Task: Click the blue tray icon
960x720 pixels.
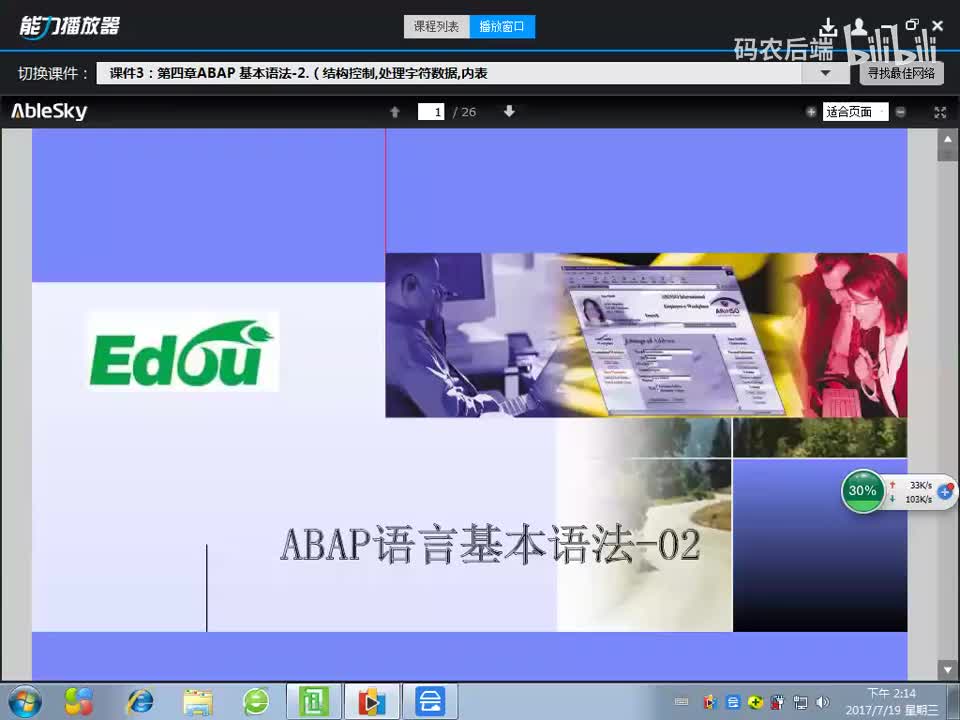Action: [733, 702]
